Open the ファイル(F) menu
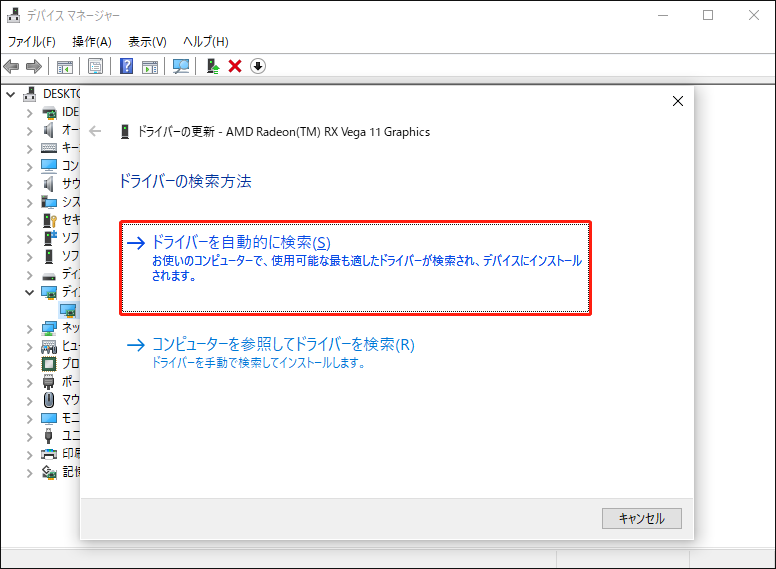This screenshot has height=569, width=776. [32, 42]
